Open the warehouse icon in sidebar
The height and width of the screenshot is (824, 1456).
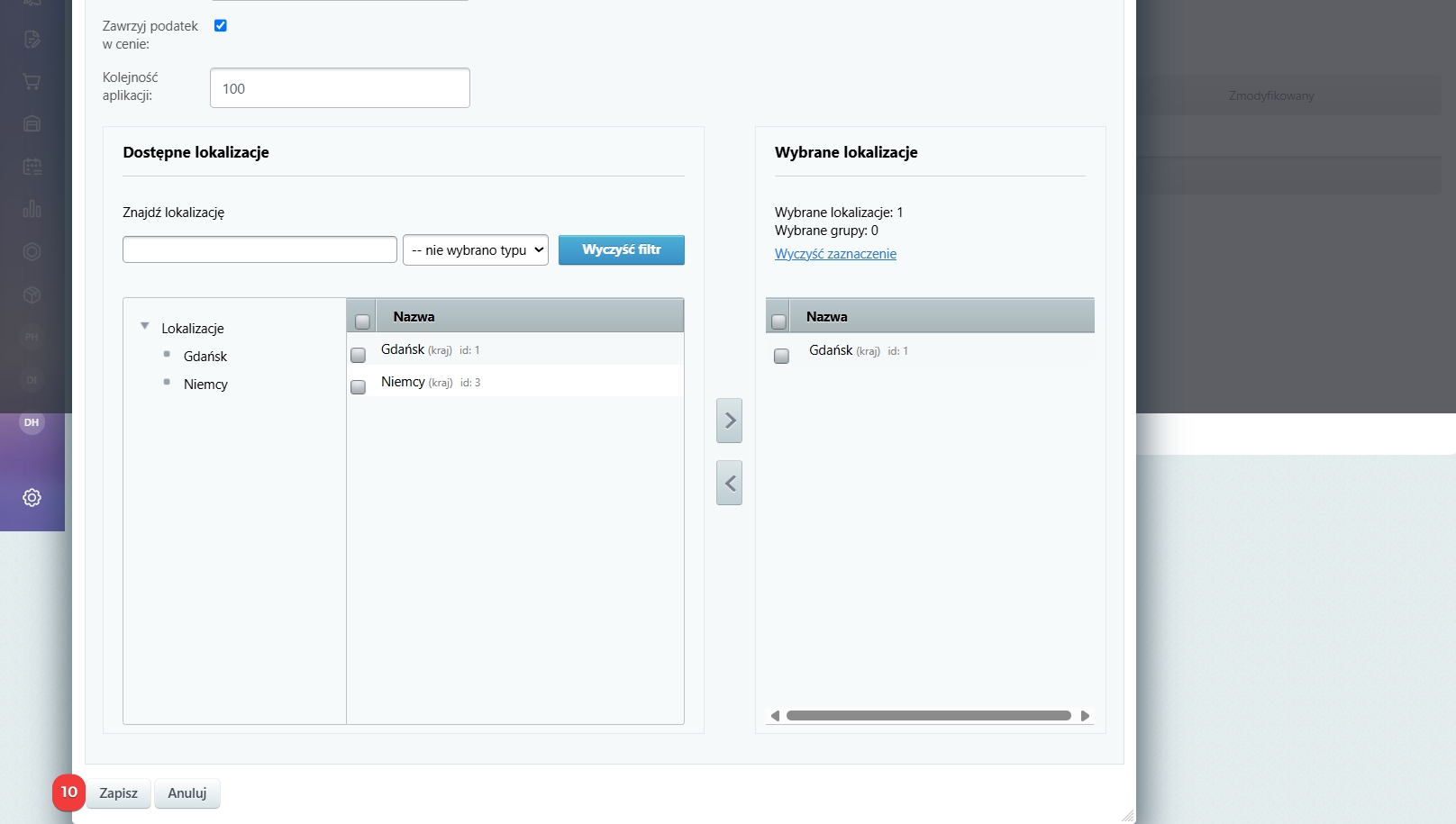pyautogui.click(x=32, y=124)
